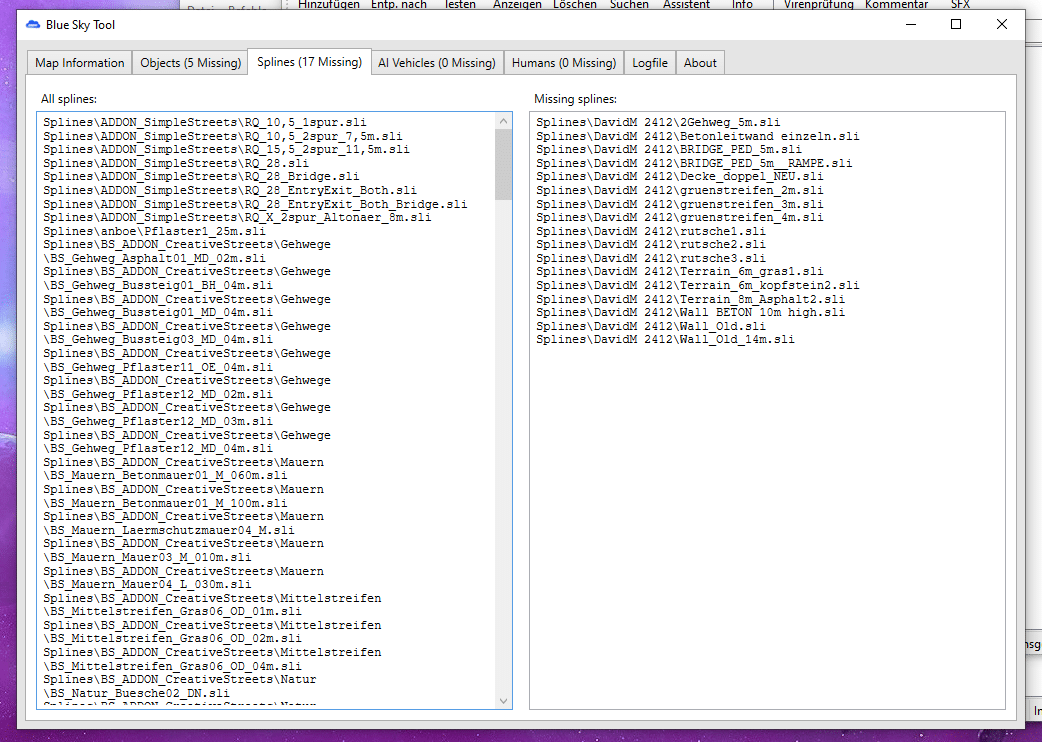Open the Map Information tab
The width and height of the screenshot is (1042, 742).
pyautogui.click(x=80, y=63)
